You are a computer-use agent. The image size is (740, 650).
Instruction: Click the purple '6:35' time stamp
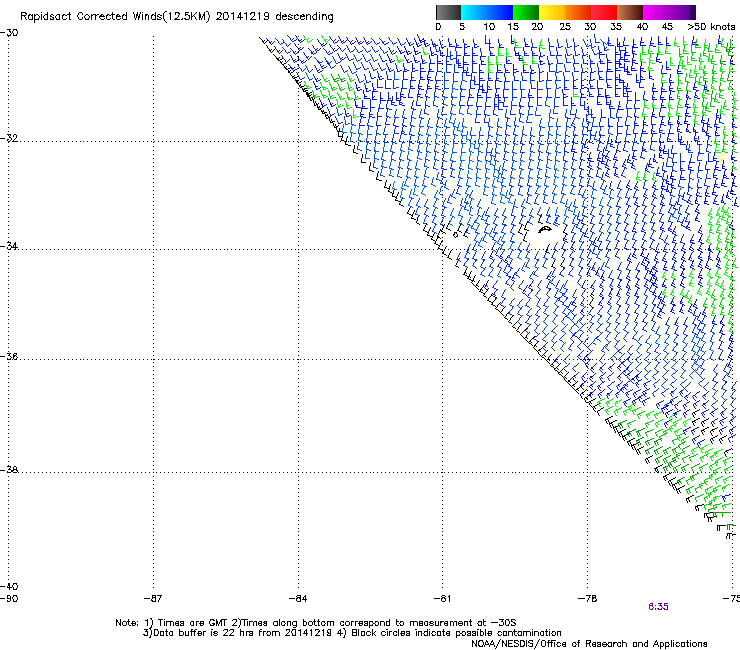658,607
